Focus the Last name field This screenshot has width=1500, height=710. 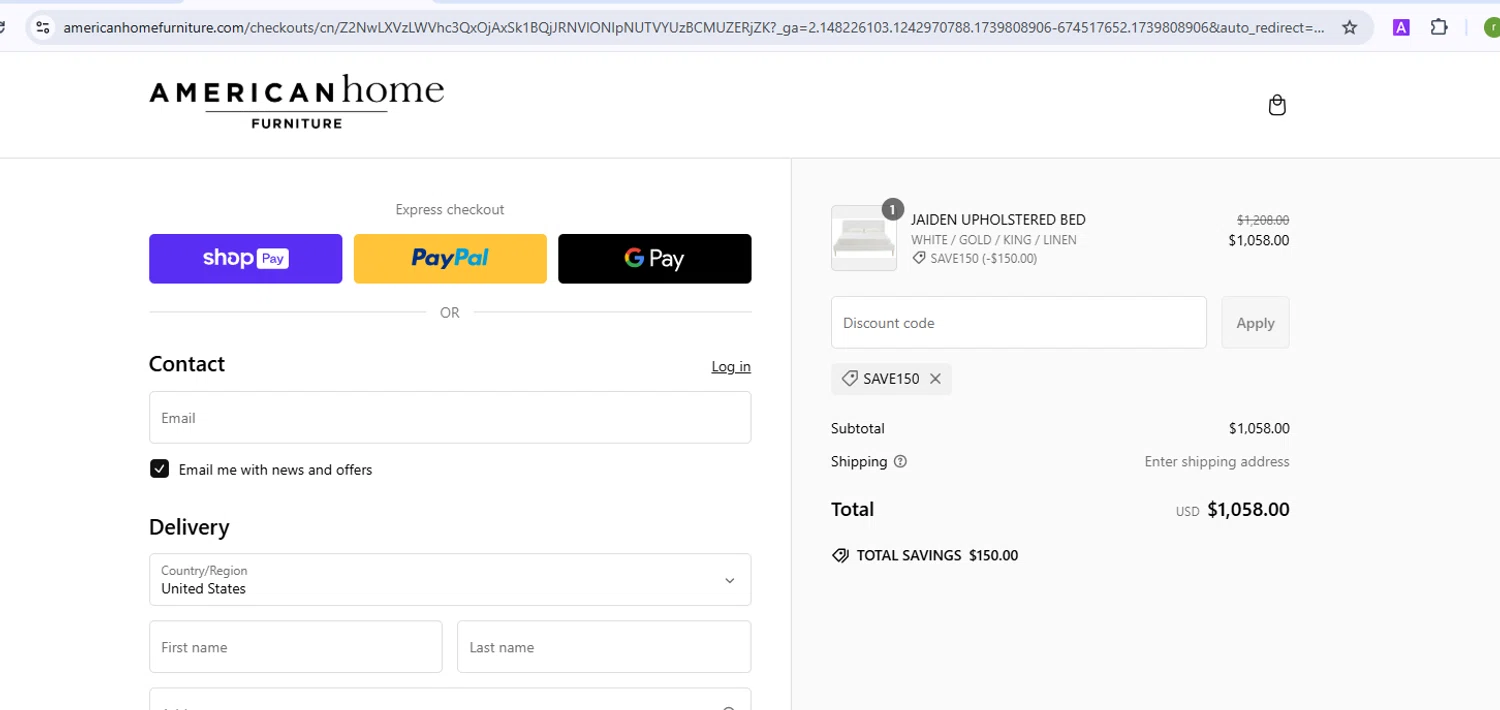coord(604,647)
